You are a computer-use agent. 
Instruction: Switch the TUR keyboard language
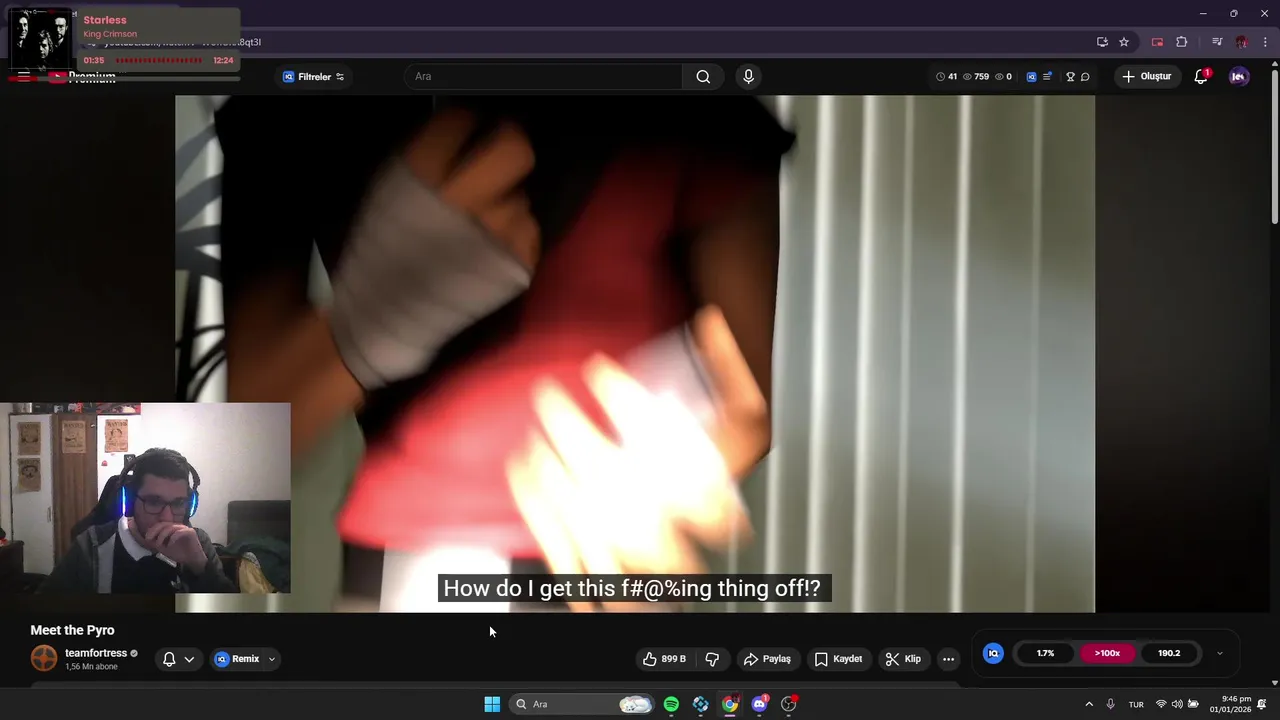(x=1136, y=704)
